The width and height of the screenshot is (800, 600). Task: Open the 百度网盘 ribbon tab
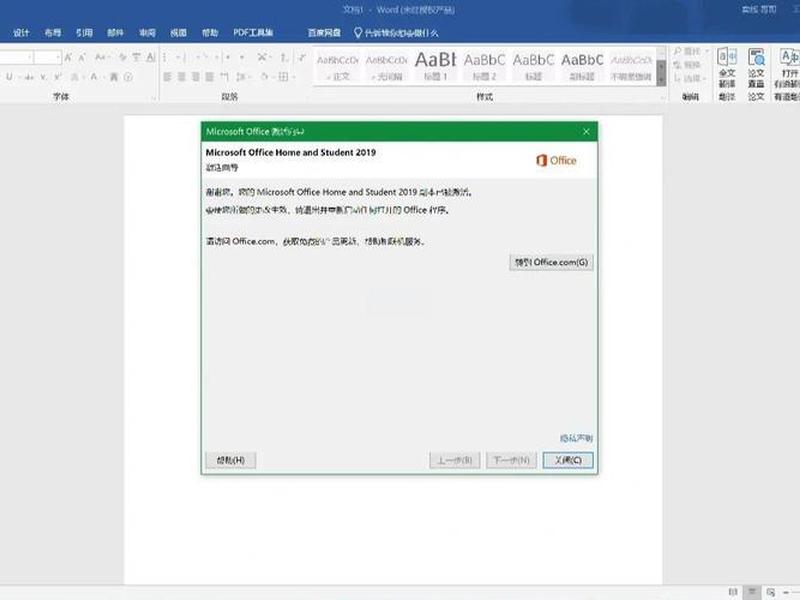(x=324, y=33)
